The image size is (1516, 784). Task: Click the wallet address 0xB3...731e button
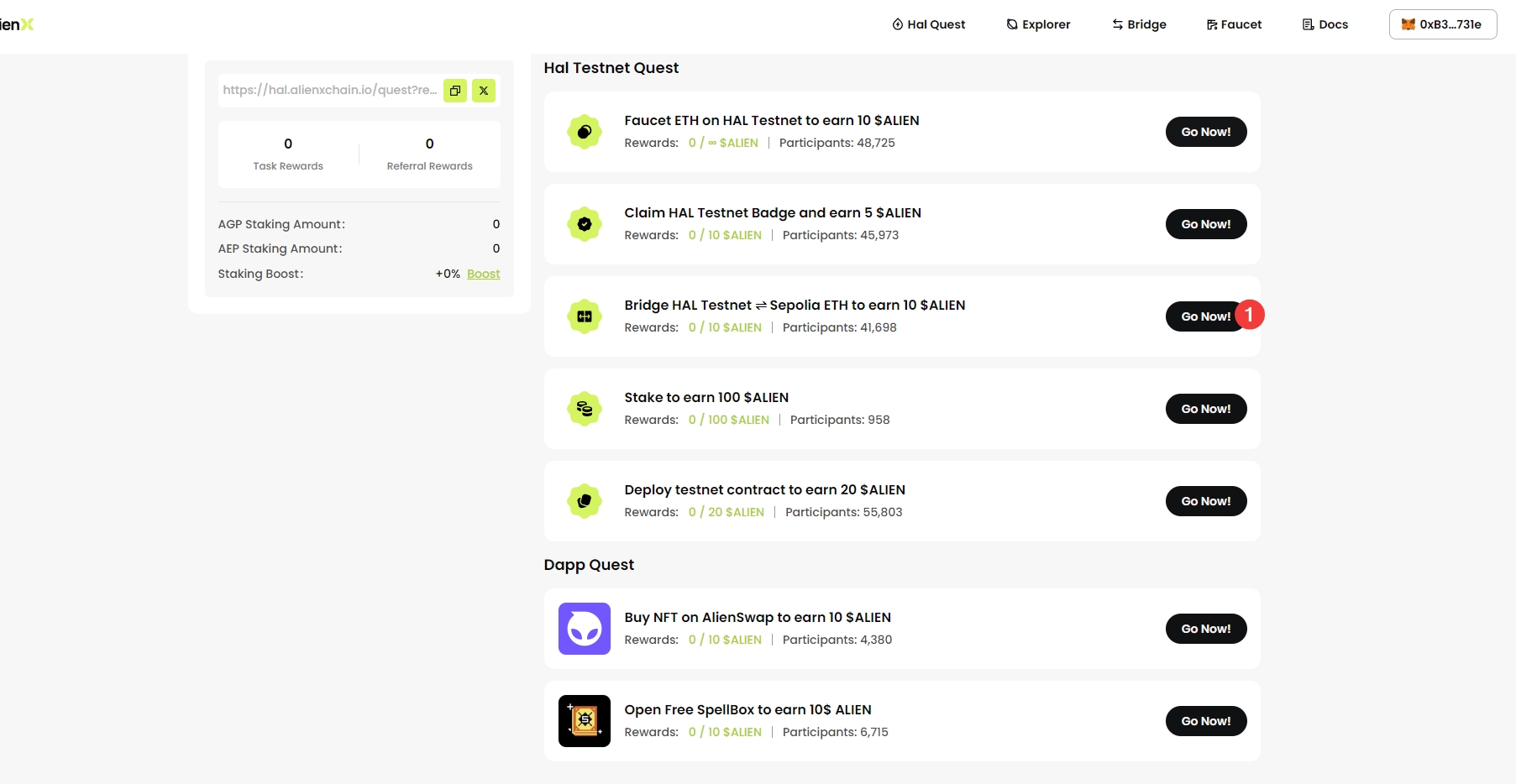[x=1442, y=24]
